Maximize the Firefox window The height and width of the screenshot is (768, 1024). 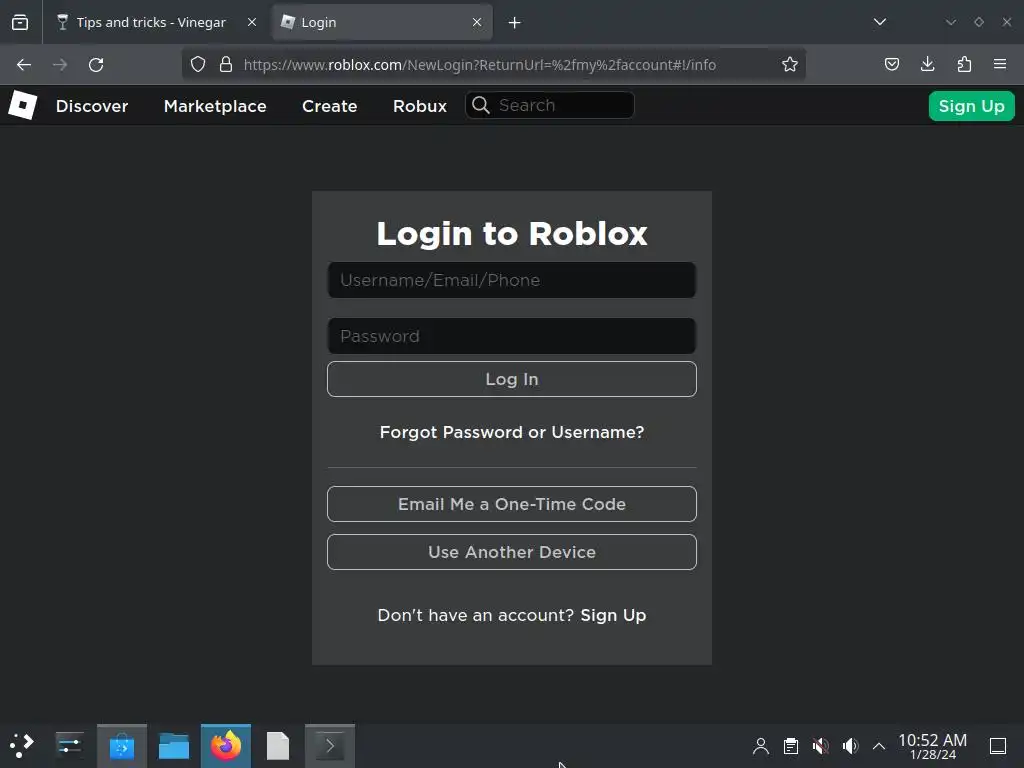[x=979, y=22]
